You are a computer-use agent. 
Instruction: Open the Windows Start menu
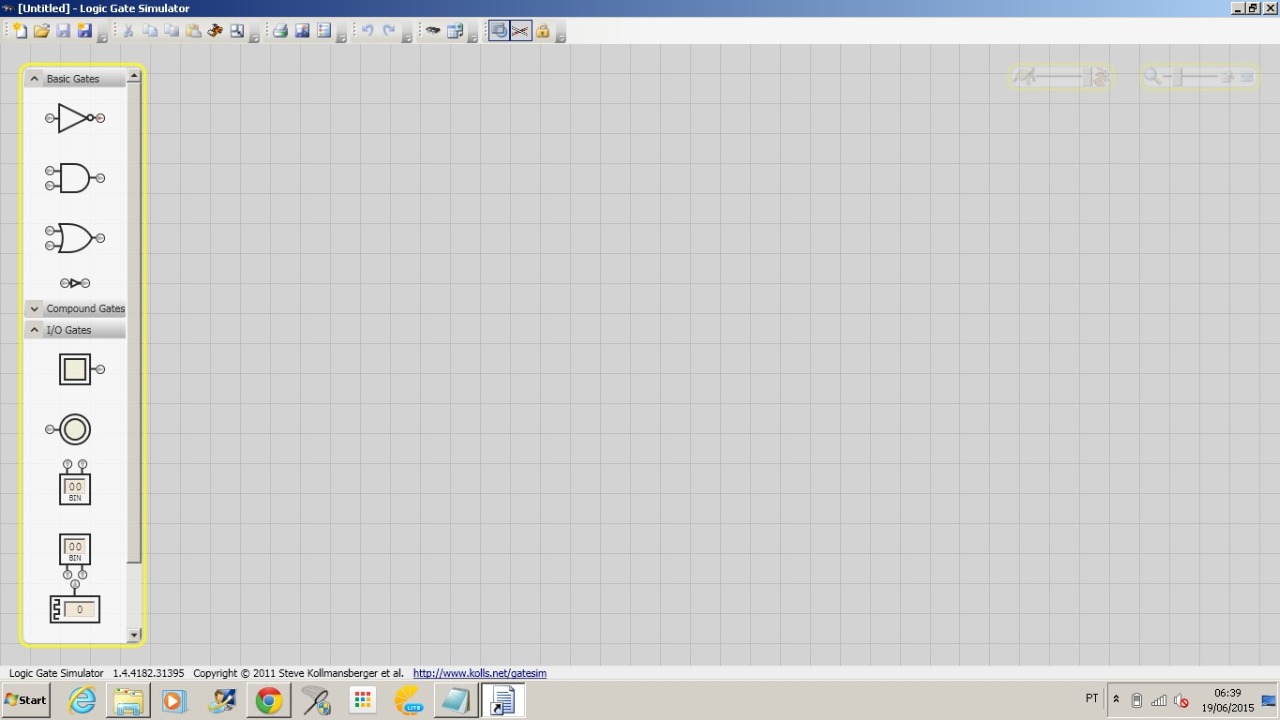(x=26, y=700)
